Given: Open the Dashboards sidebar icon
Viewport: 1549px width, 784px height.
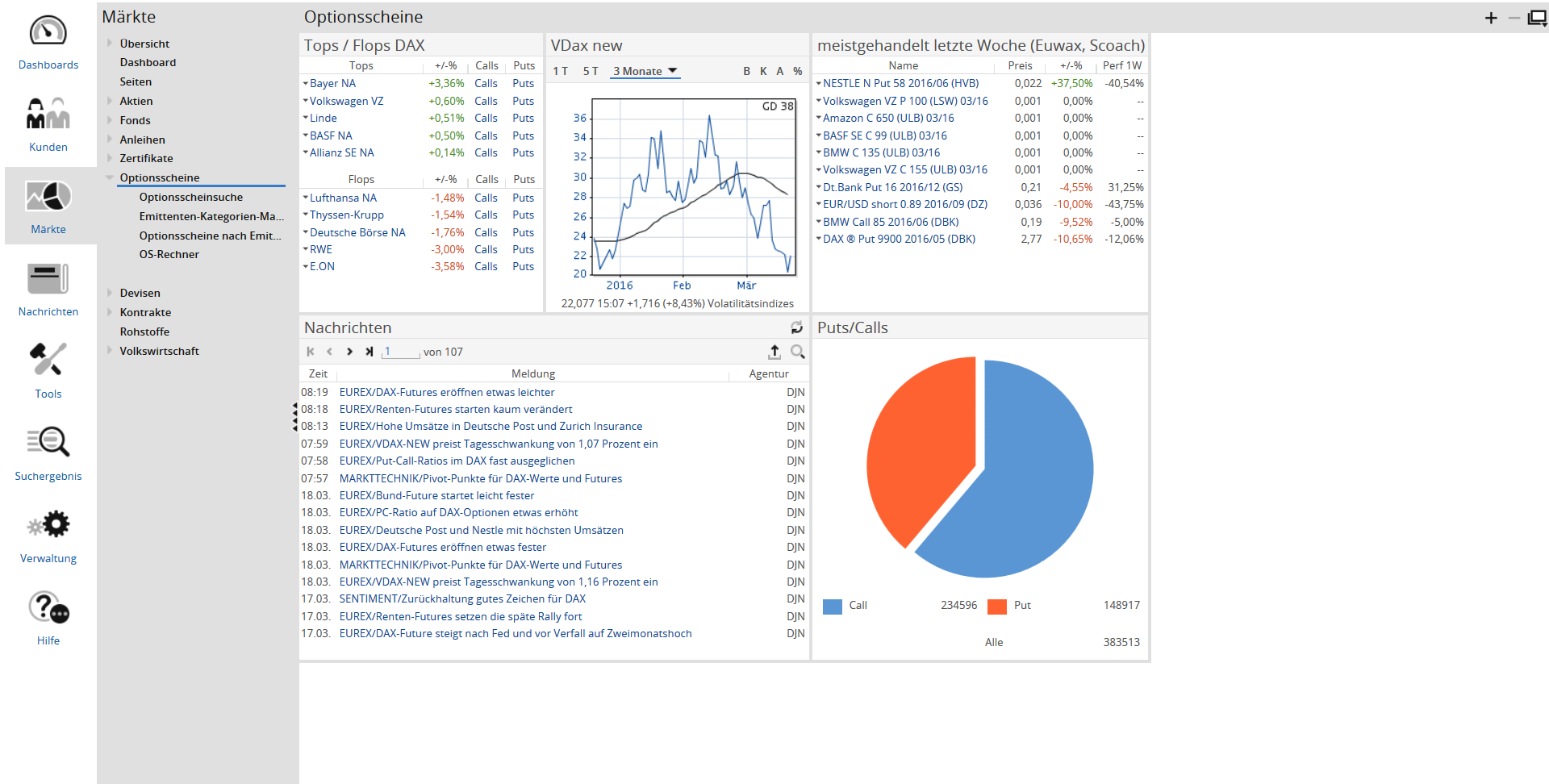Looking at the screenshot, I should pos(48,32).
